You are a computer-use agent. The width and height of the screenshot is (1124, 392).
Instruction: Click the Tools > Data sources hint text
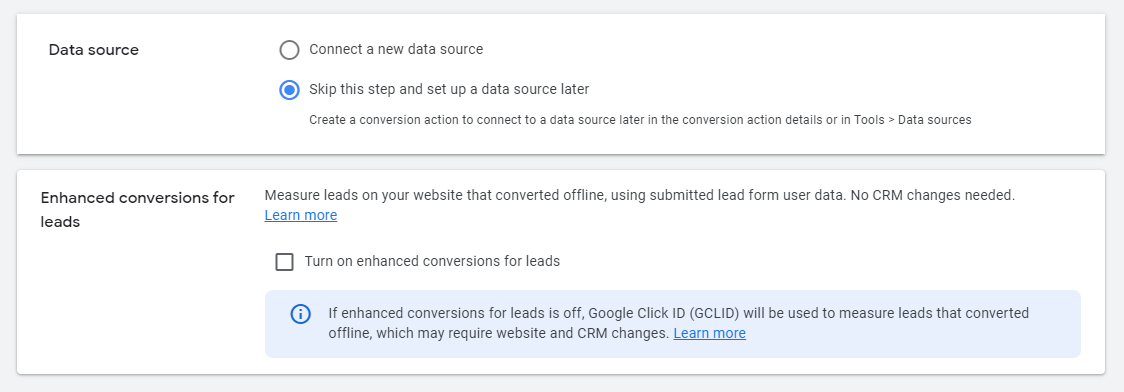click(x=913, y=120)
